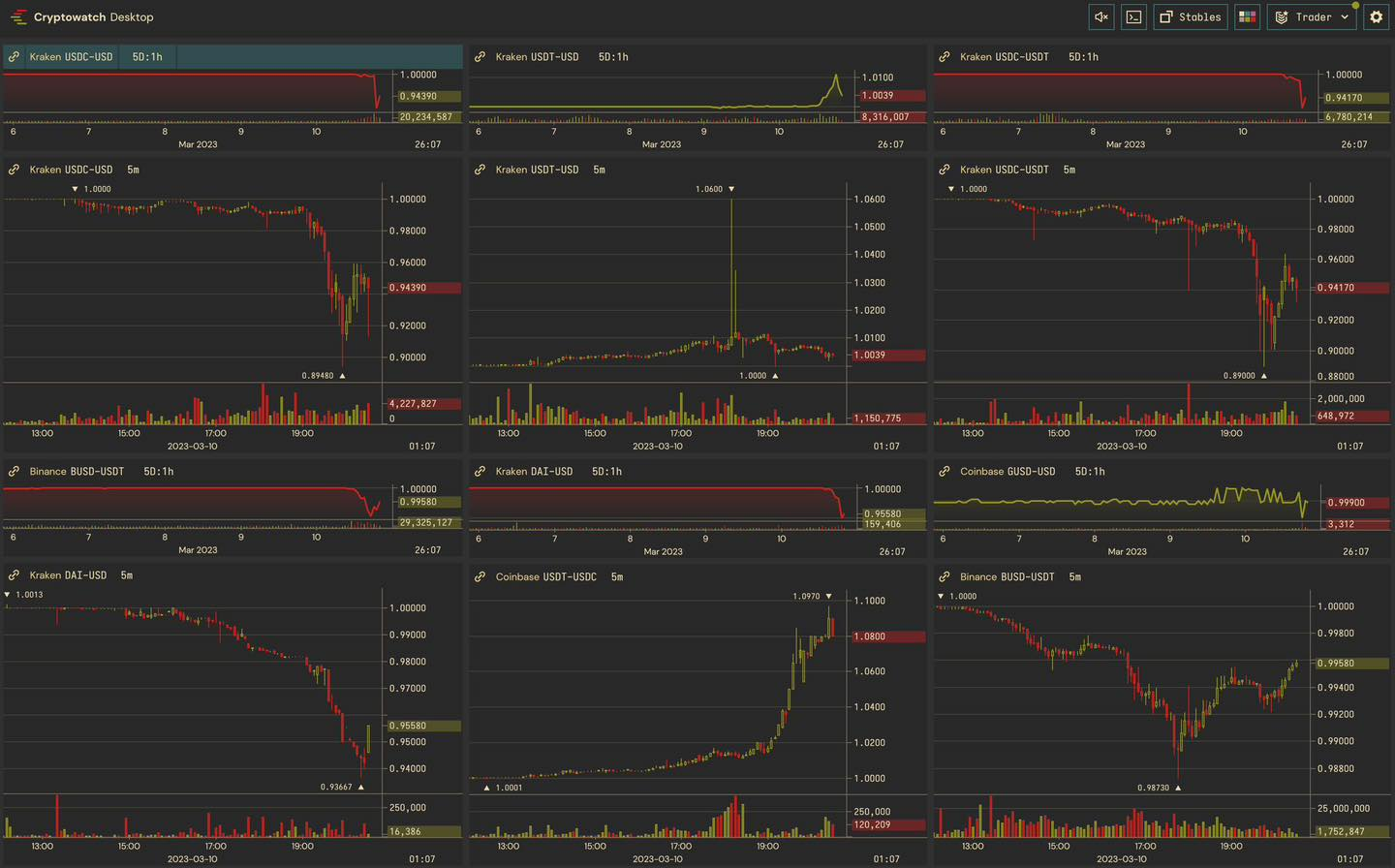Change 5D:1h interval on Kraken USDC-USD panel
Viewport: 1395px width, 868px height.
coord(147,57)
